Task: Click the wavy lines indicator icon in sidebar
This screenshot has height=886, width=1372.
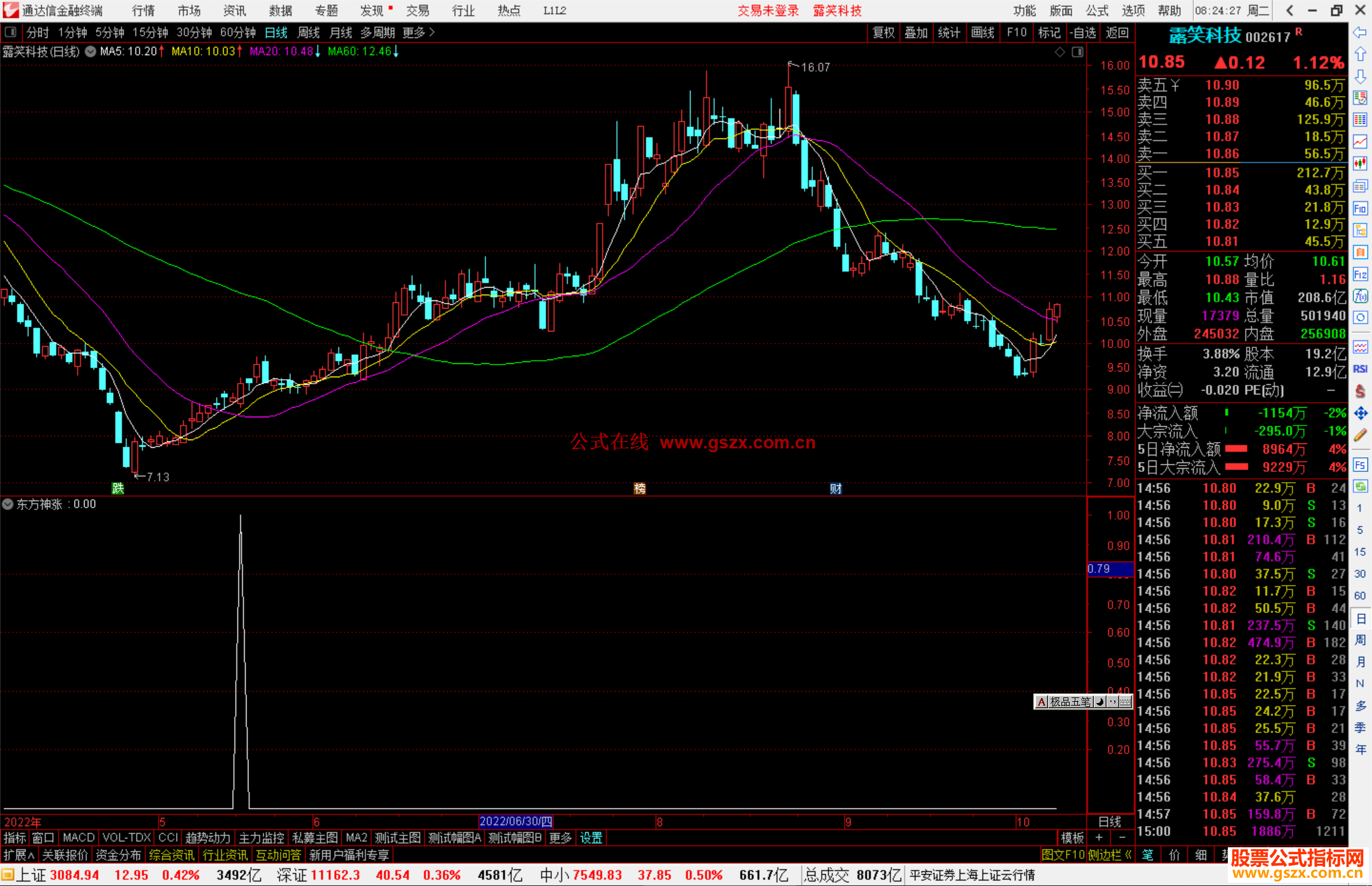Action: [1360, 347]
